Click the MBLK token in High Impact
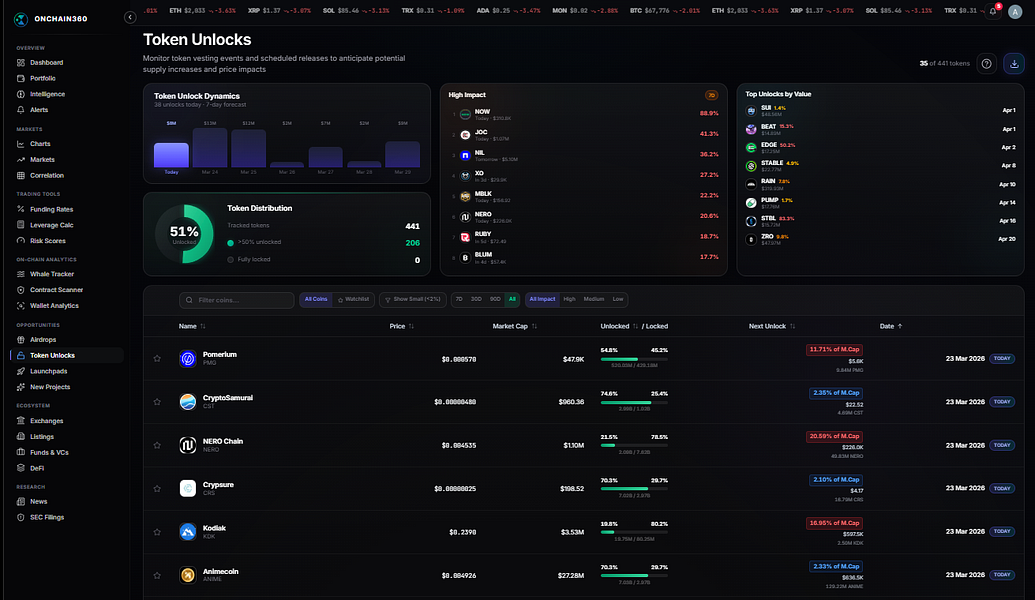1035x600 pixels. pyautogui.click(x=584, y=196)
